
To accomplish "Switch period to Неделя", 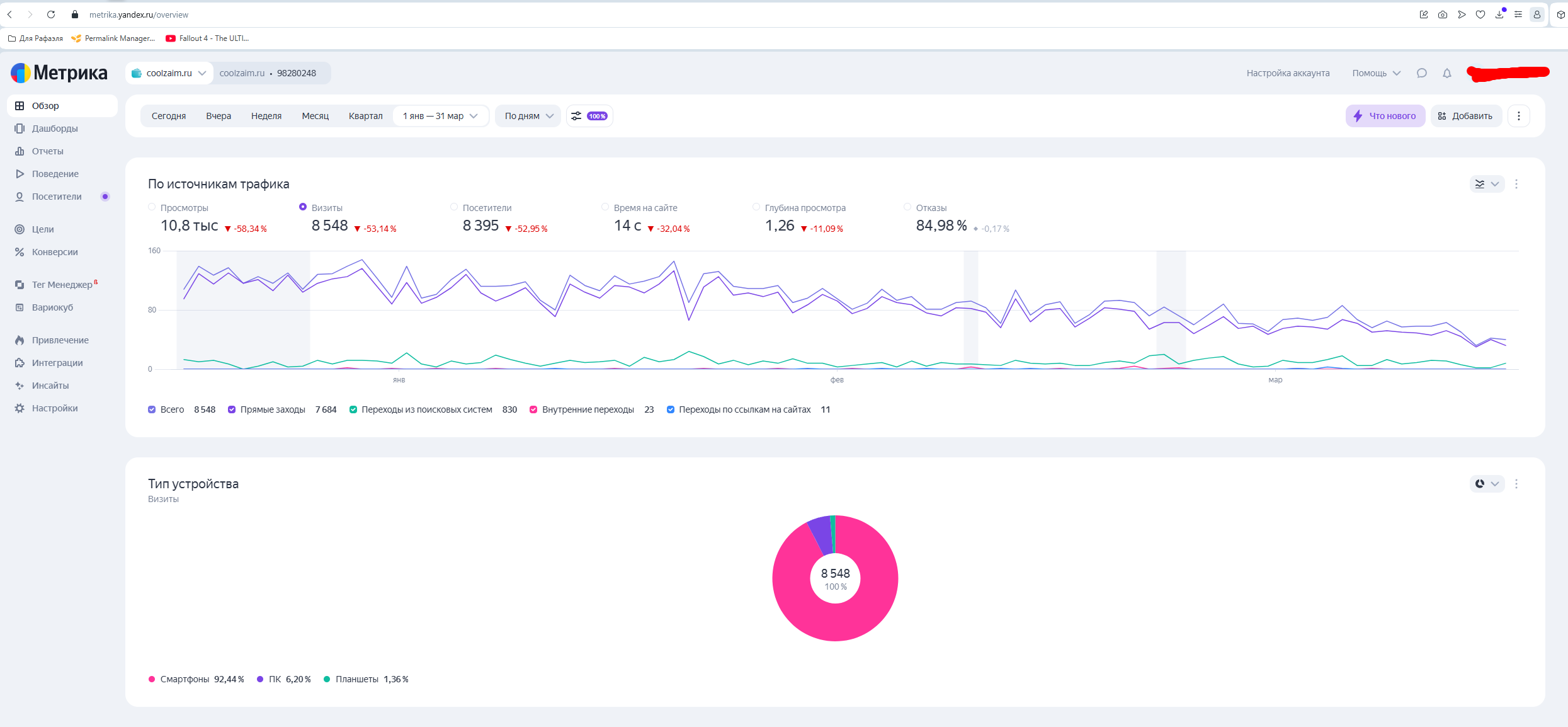I will click(266, 116).
